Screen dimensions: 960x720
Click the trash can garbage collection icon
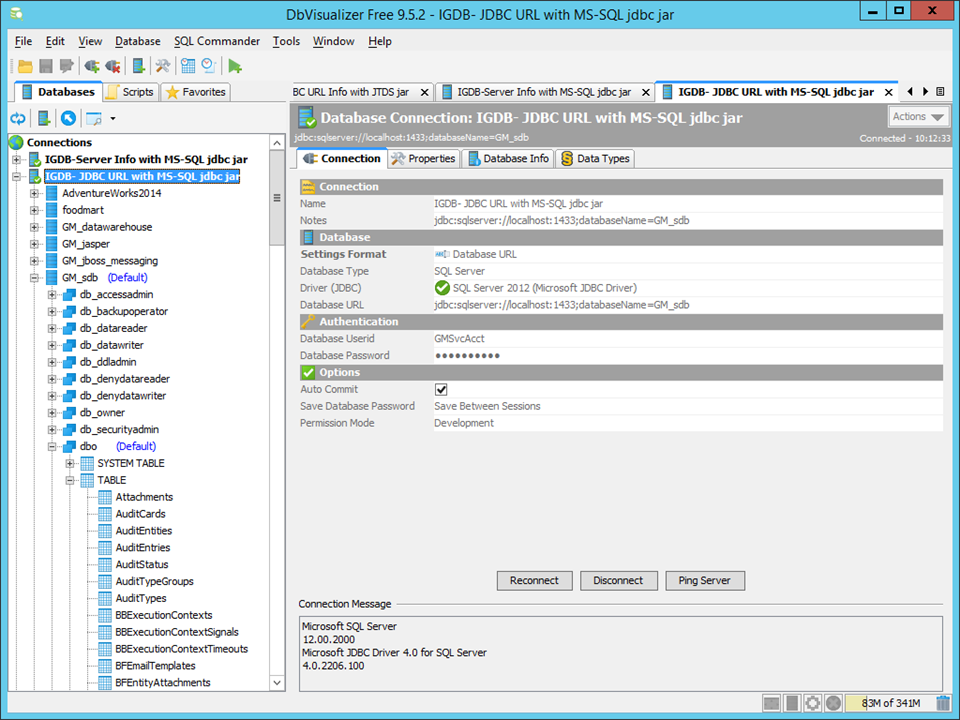pyautogui.click(x=943, y=703)
